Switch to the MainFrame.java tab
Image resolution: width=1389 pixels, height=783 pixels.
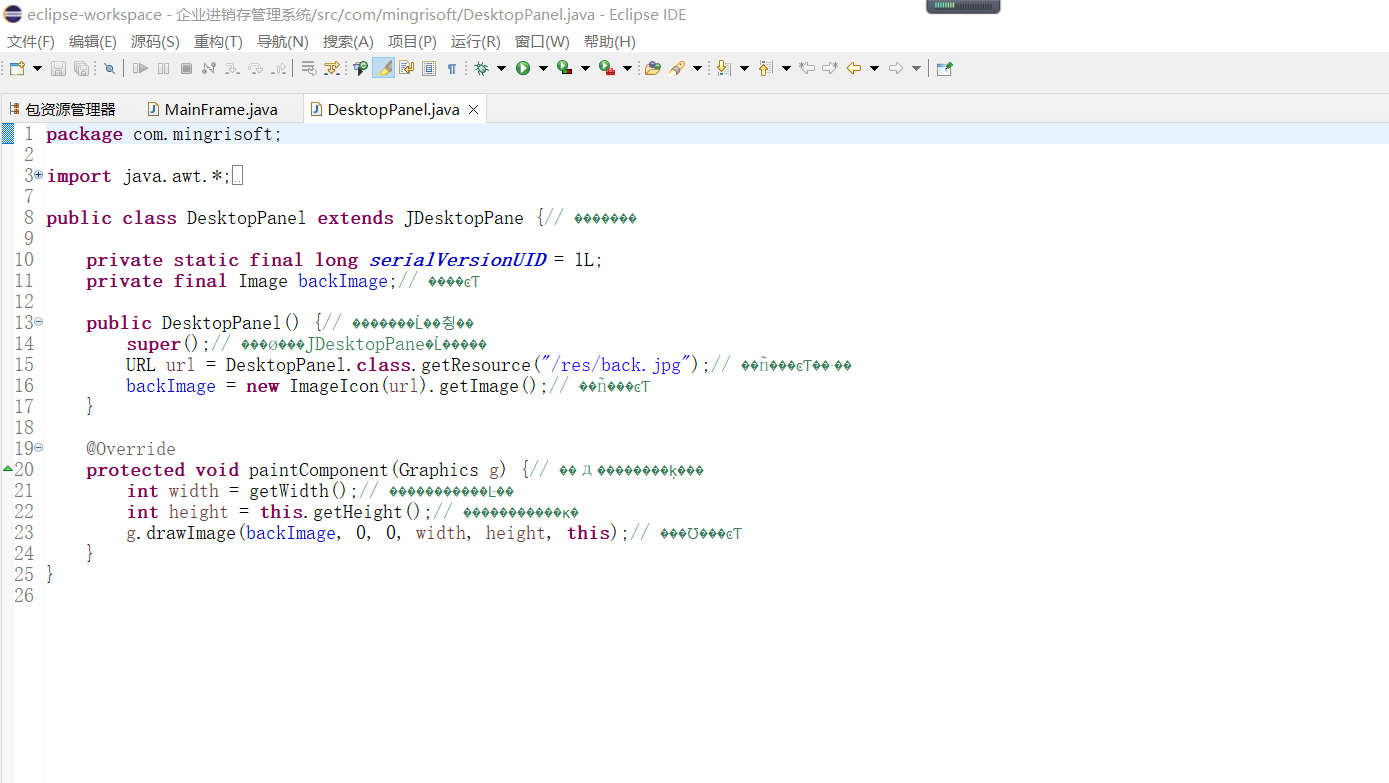pos(213,109)
